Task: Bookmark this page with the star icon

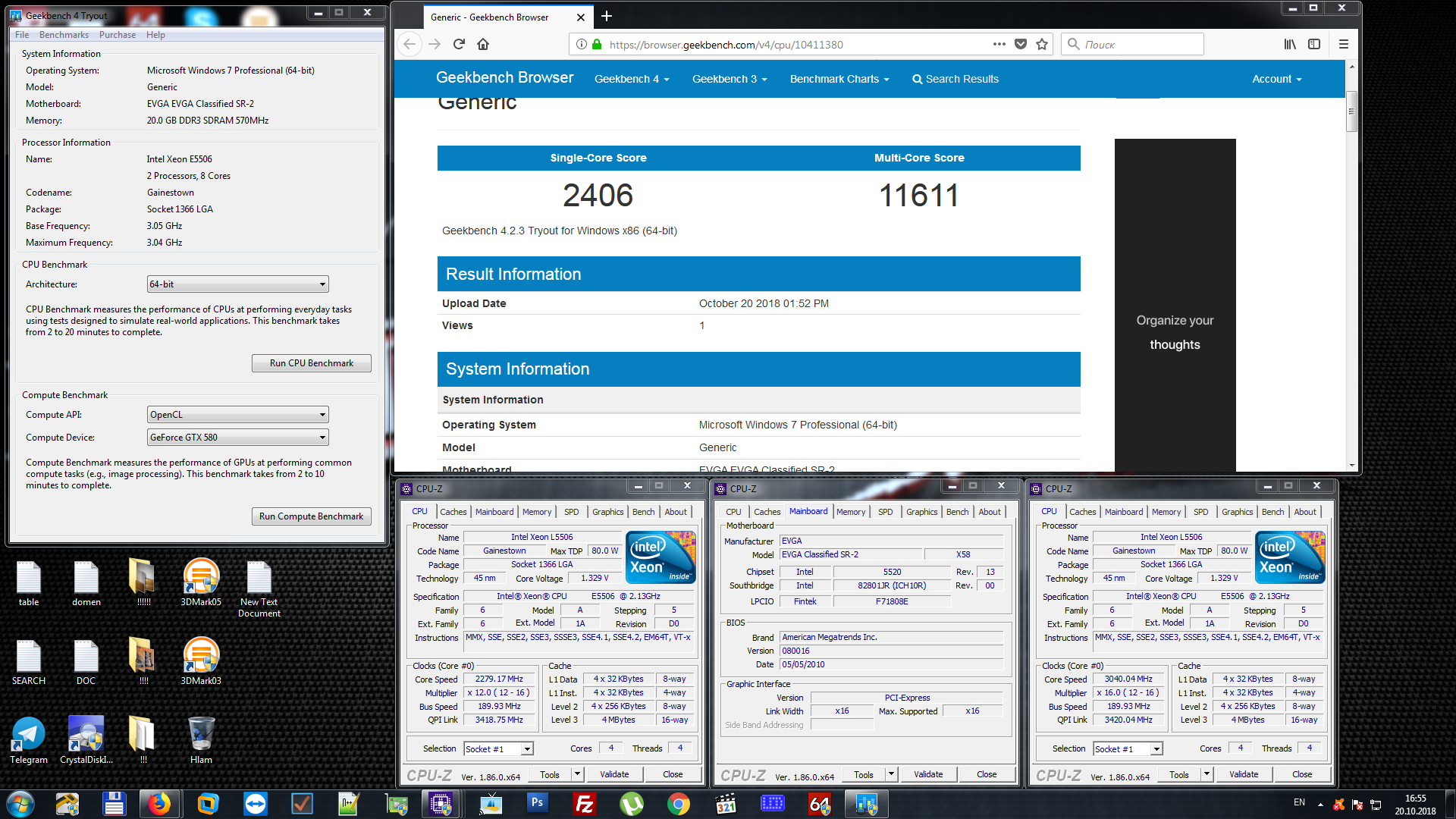Action: point(1042,44)
